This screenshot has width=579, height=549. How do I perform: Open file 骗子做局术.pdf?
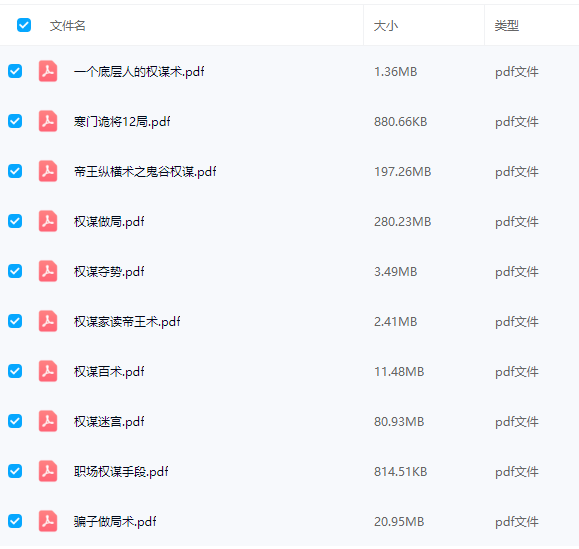pyautogui.click(x=115, y=522)
